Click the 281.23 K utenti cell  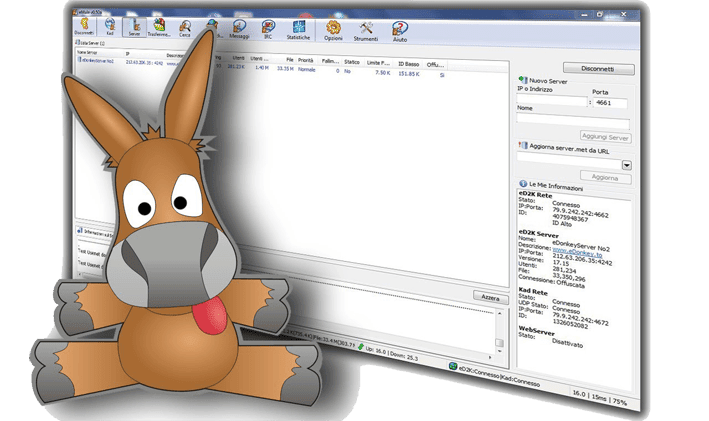pos(236,66)
